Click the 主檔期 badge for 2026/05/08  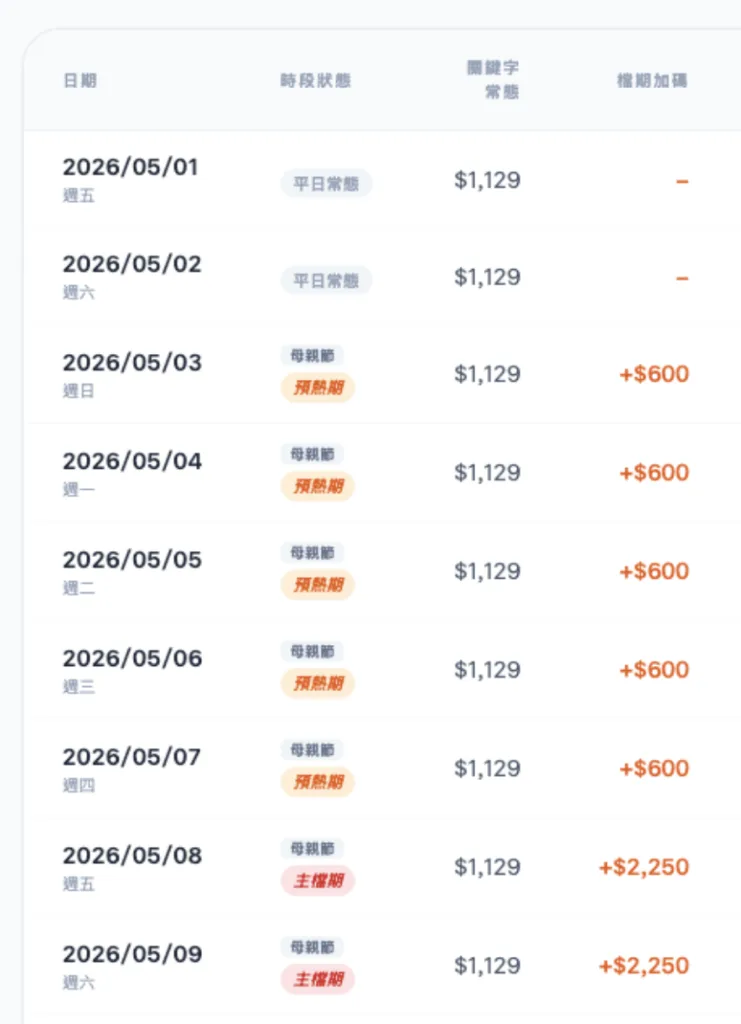click(317, 881)
